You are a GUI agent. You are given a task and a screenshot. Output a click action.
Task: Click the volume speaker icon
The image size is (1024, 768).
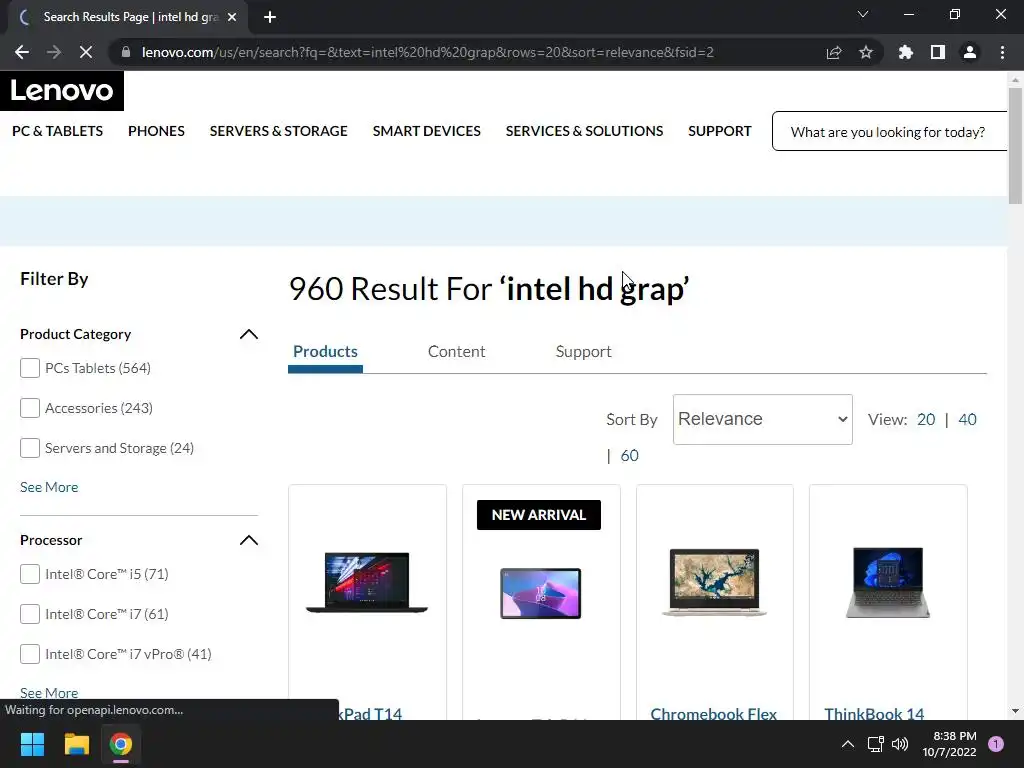pyautogui.click(x=900, y=744)
